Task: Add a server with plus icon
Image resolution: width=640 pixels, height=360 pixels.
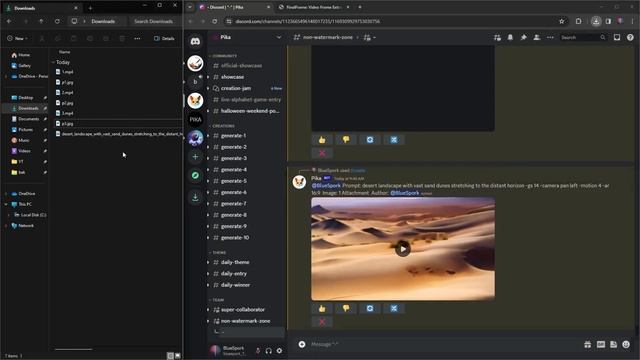Action: pyautogui.click(x=196, y=157)
